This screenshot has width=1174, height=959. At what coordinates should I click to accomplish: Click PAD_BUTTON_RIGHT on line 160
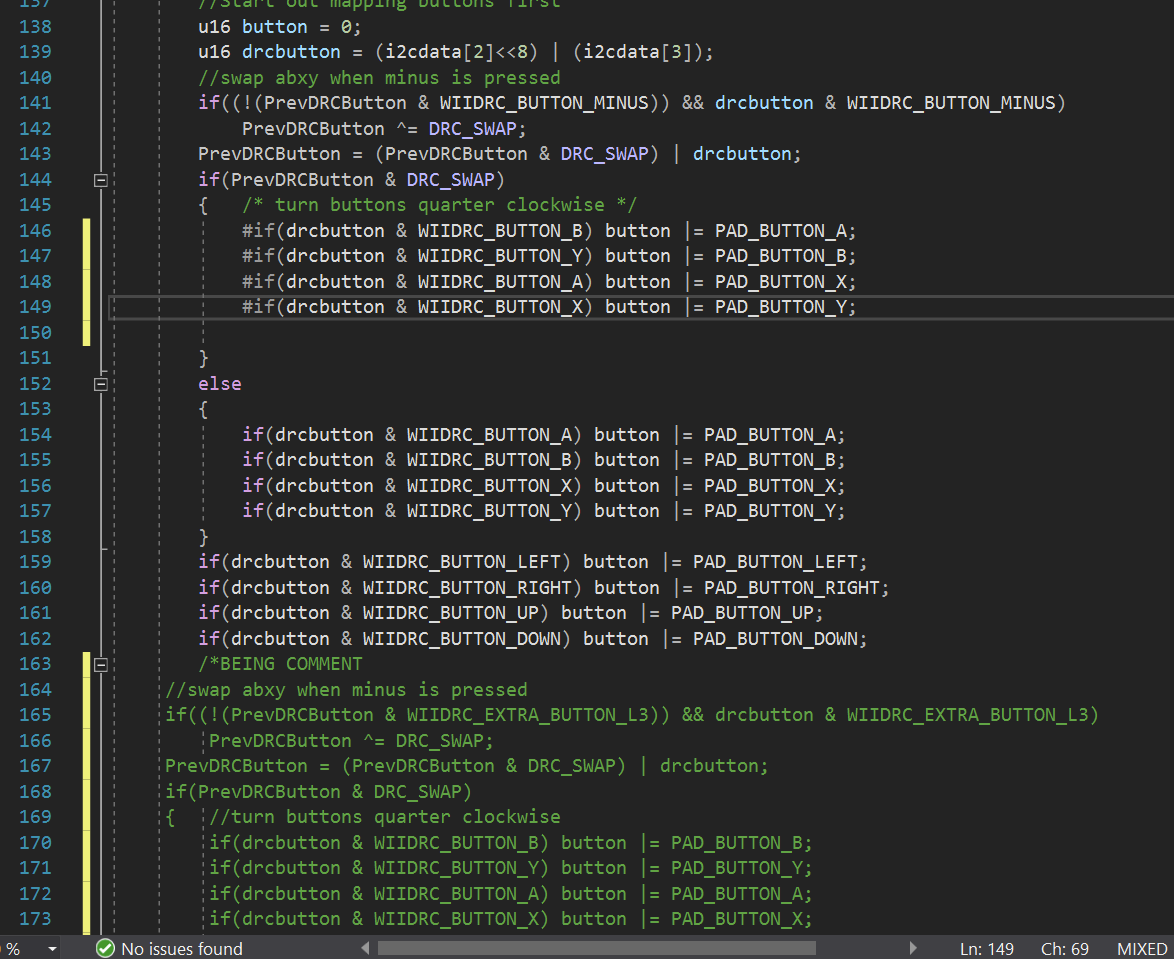(x=791, y=588)
